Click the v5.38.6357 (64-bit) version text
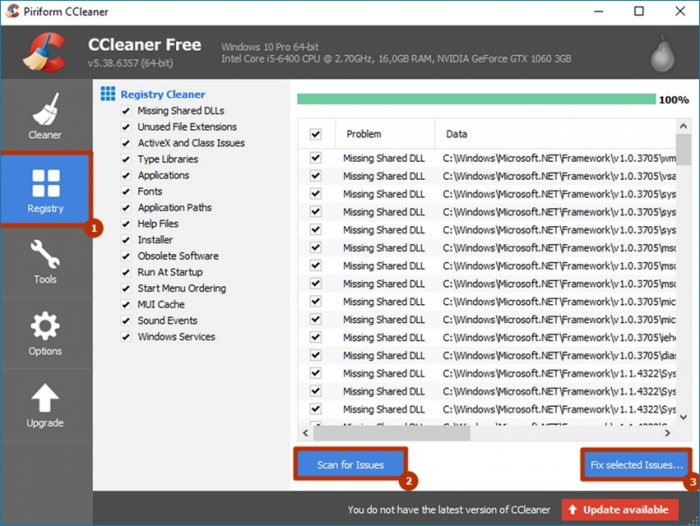This screenshot has height=526, width=700. click(130, 63)
